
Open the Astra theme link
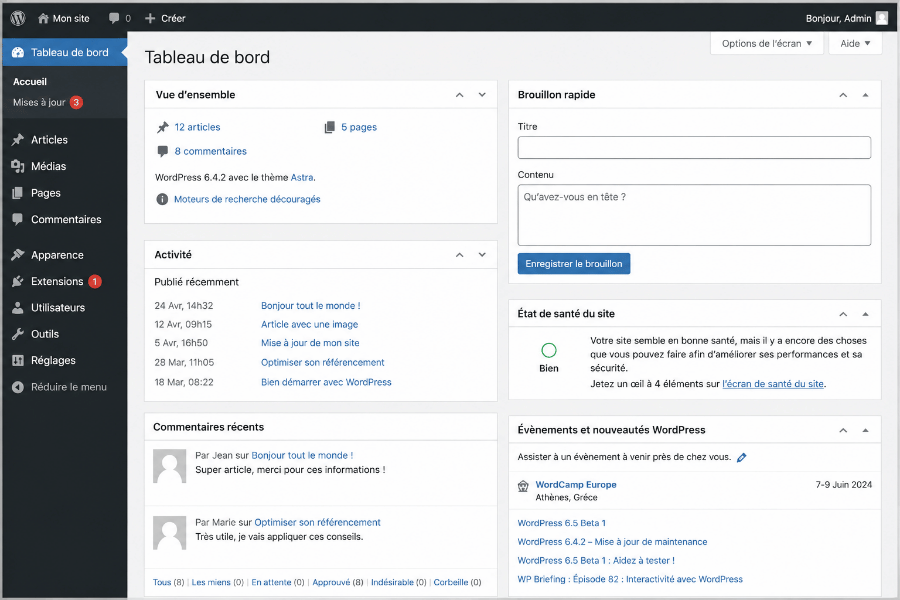[x=302, y=177]
